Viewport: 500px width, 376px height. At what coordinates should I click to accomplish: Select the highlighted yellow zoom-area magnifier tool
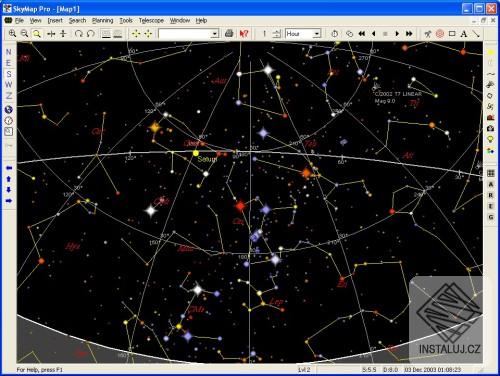click(x=37, y=34)
